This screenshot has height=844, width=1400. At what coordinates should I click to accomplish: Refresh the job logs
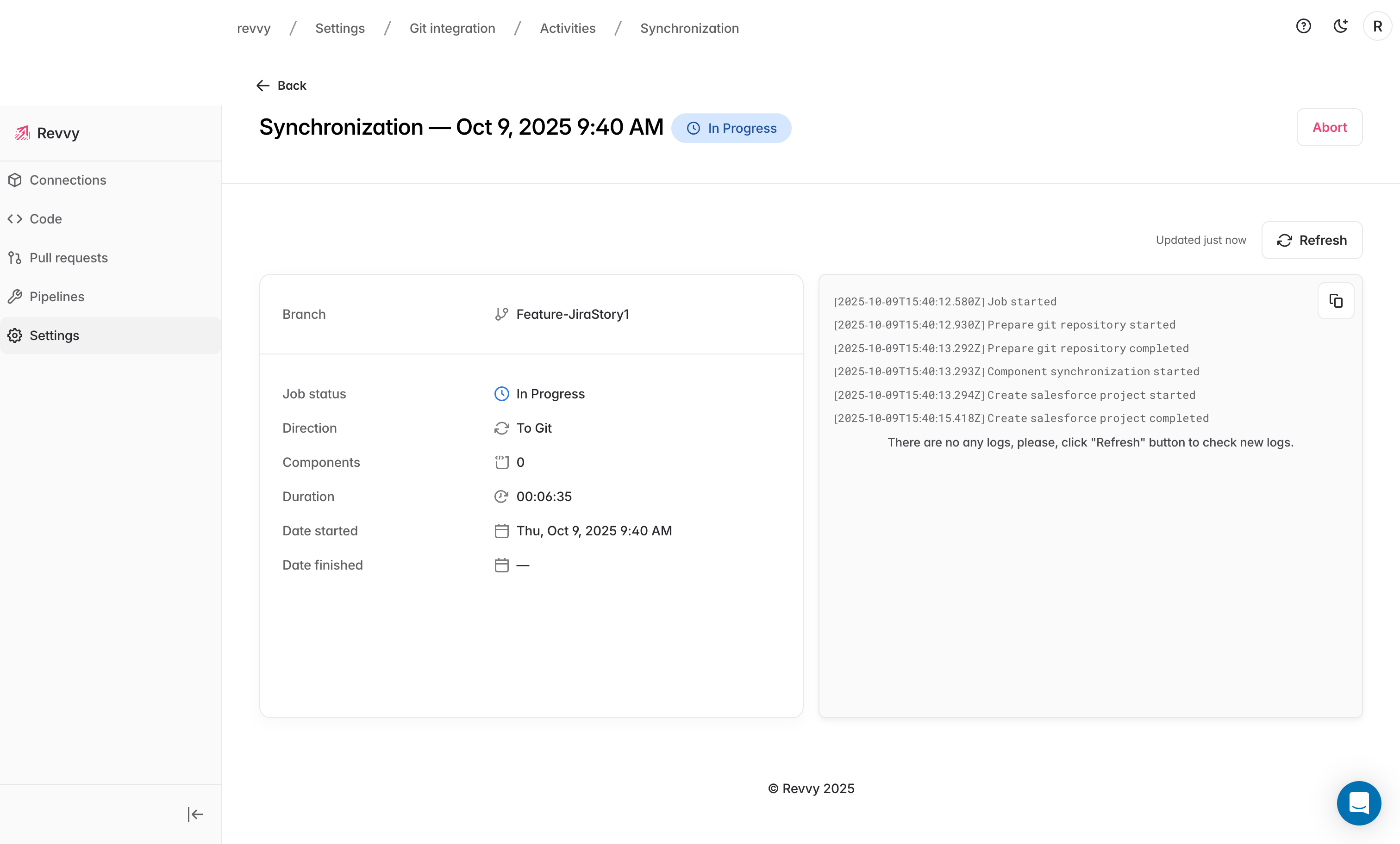[x=1312, y=240]
